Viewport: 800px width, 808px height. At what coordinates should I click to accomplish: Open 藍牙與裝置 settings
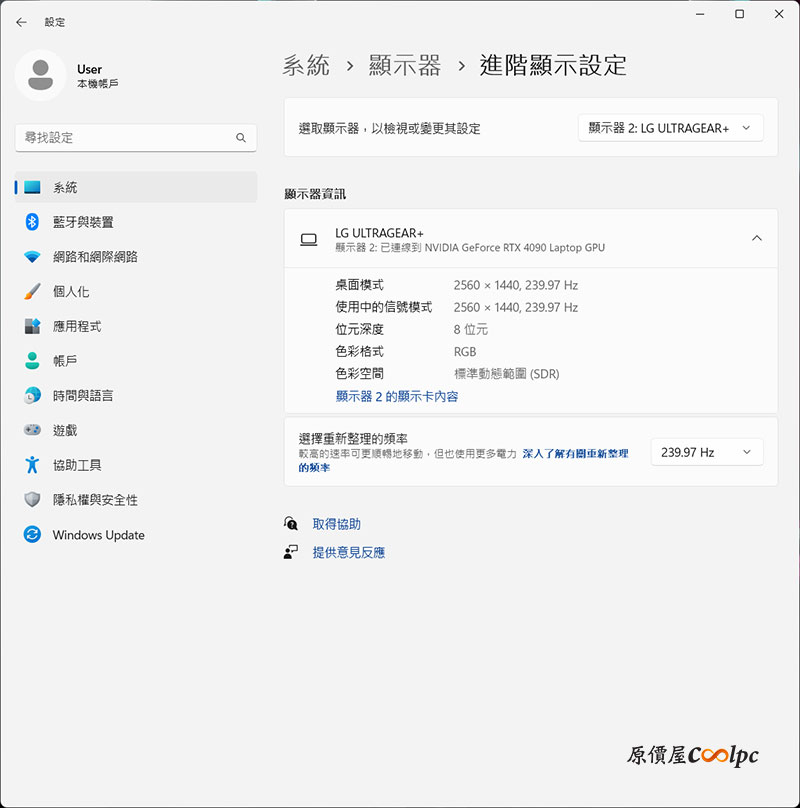pos(136,222)
